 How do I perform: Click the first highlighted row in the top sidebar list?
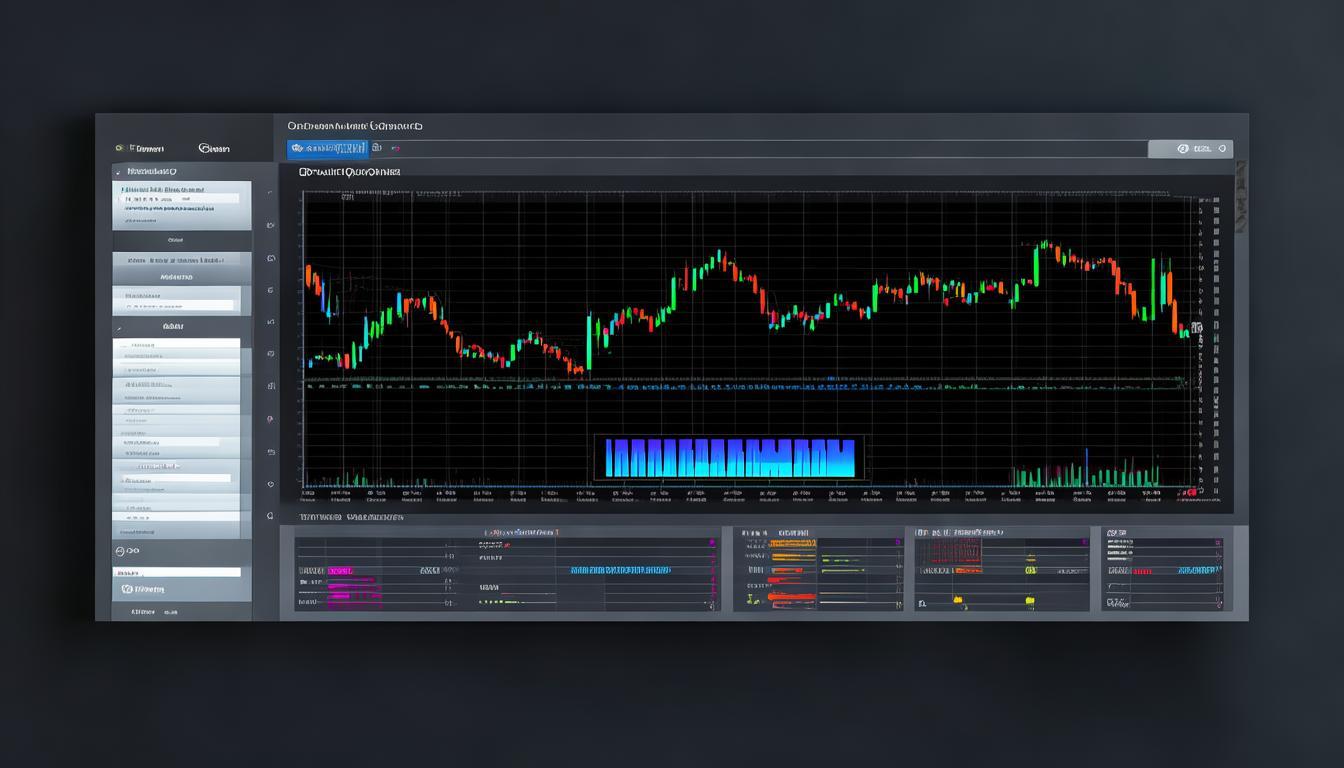[x=180, y=198]
